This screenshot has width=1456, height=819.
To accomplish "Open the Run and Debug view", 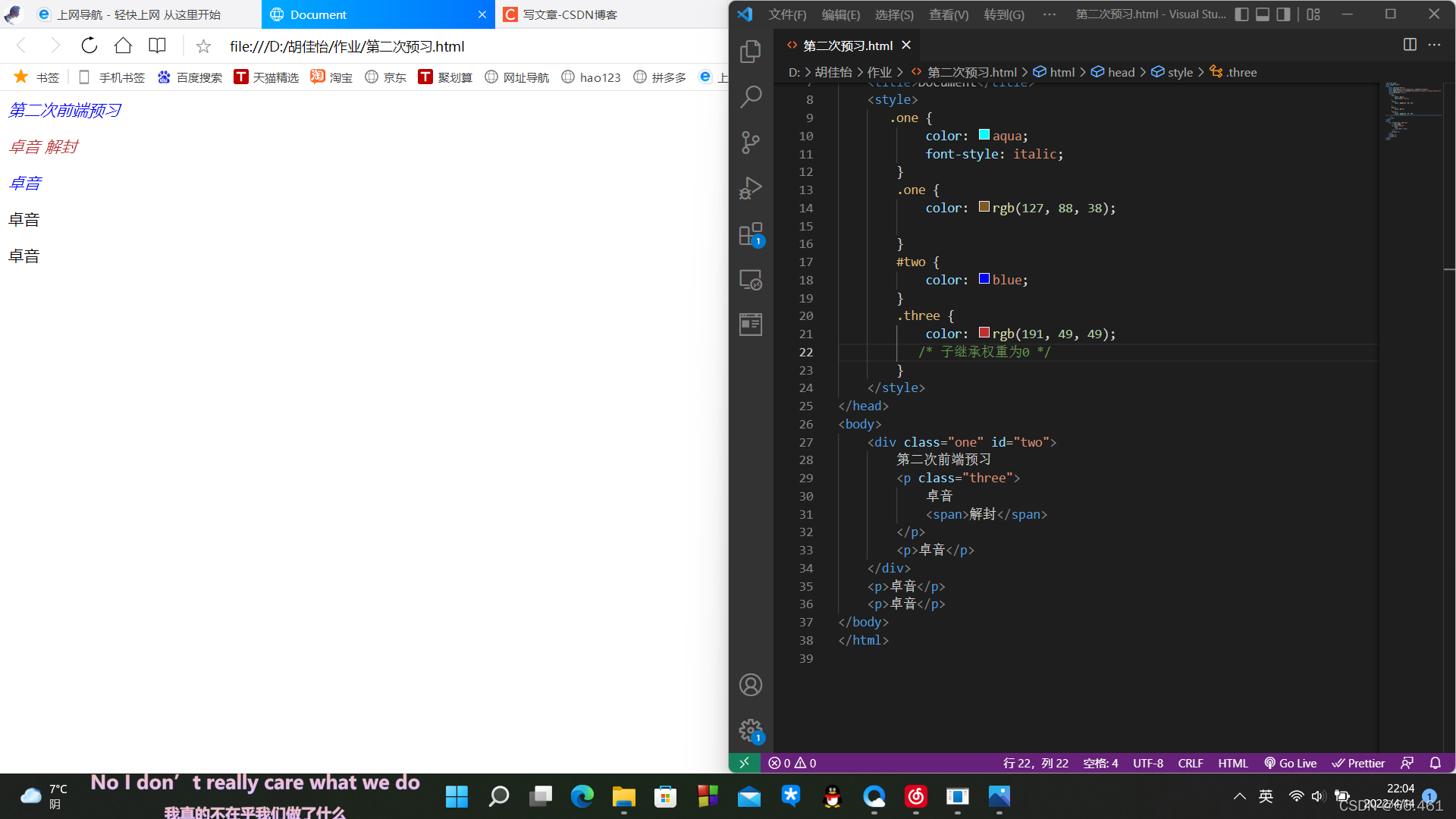I will click(750, 188).
